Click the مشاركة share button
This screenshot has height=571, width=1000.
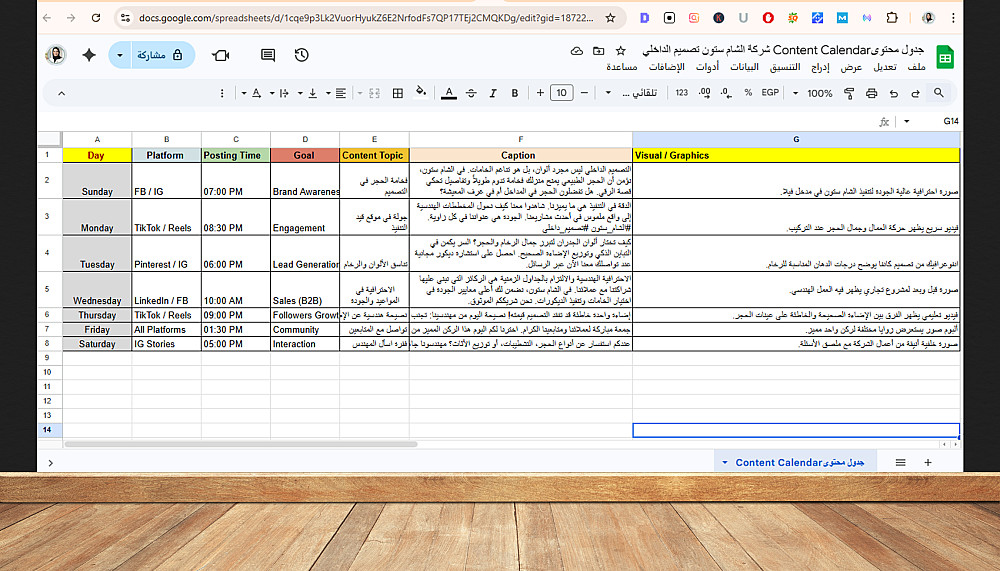click(x=160, y=56)
